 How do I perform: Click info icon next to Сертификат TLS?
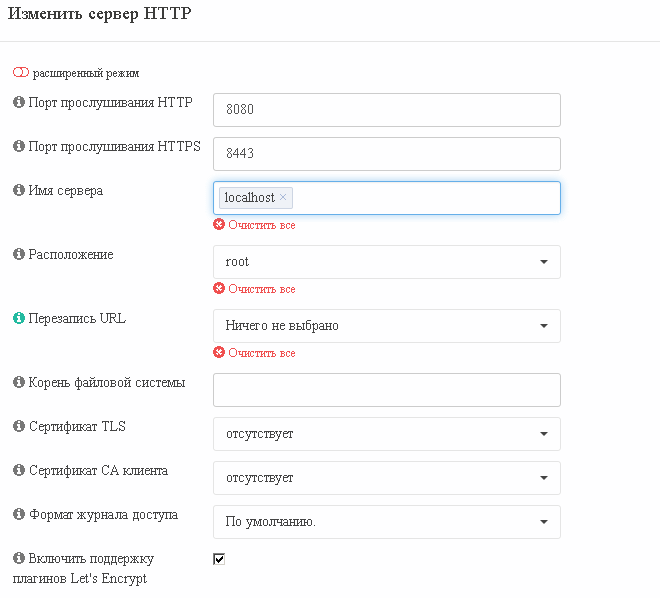tap(19, 426)
